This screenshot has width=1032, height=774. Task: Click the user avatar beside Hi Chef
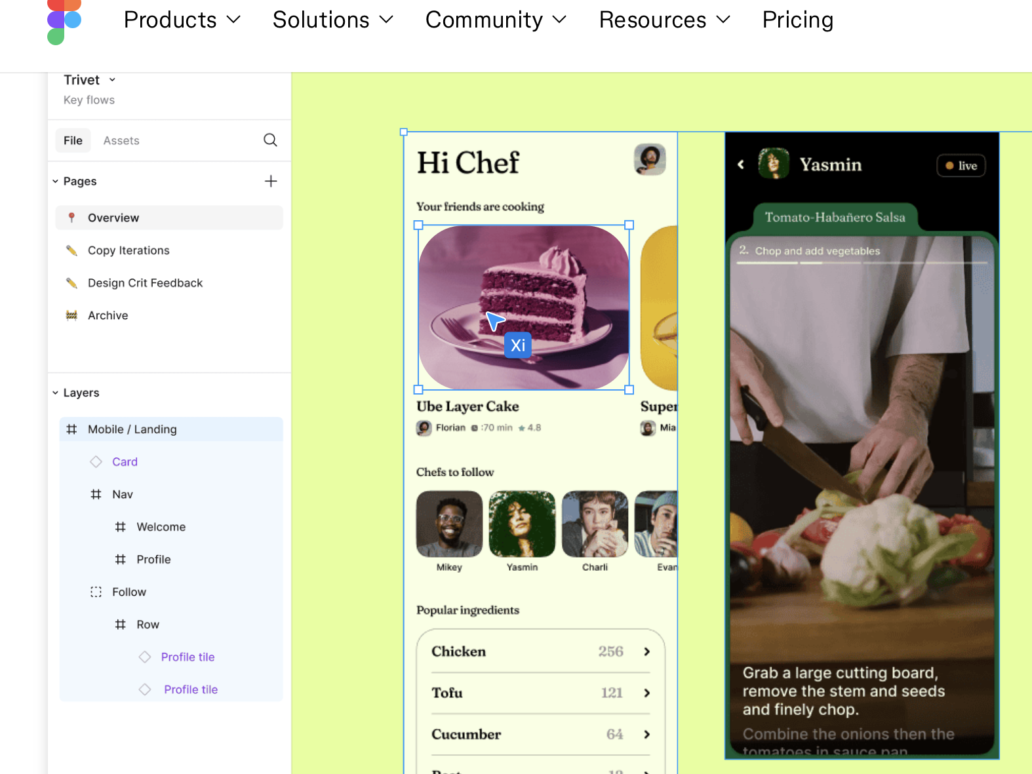coord(650,160)
